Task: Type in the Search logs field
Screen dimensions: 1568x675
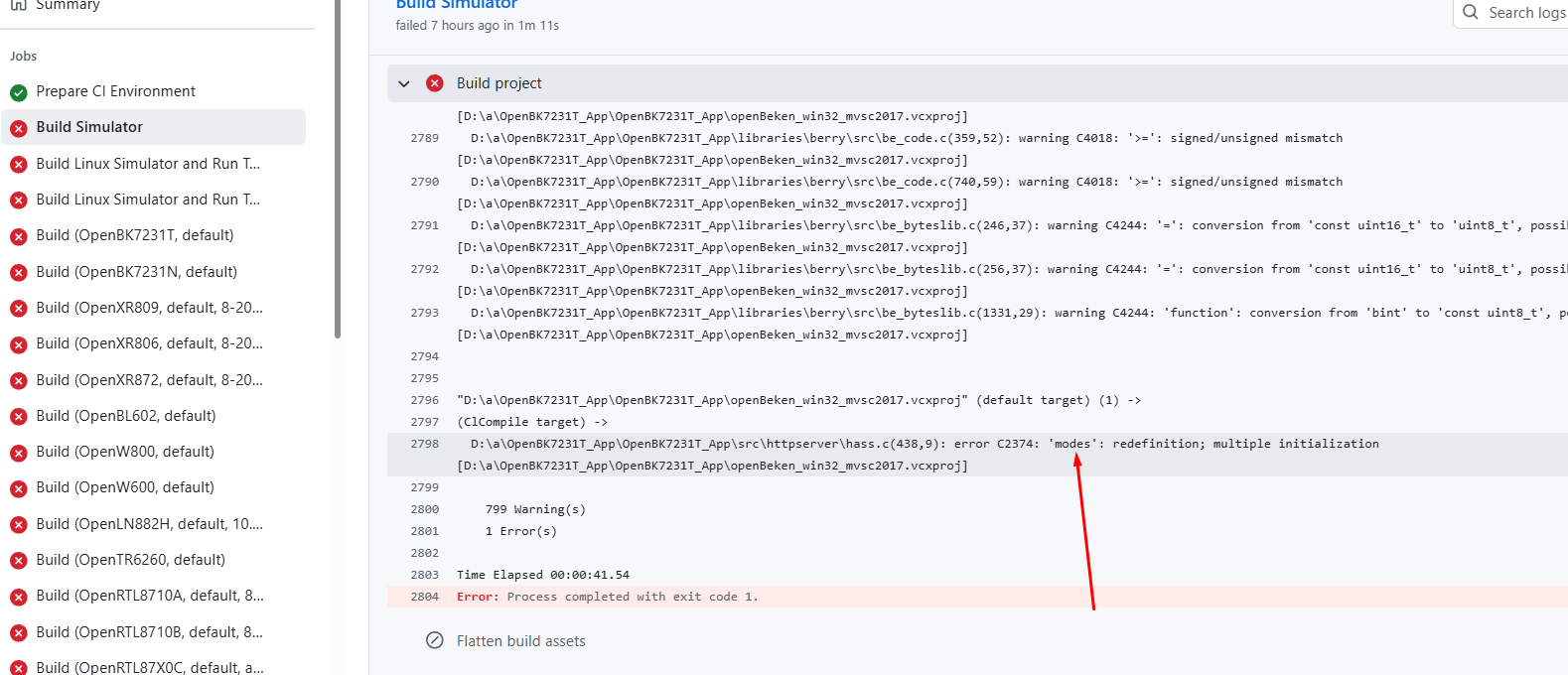Action: coord(1526,13)
